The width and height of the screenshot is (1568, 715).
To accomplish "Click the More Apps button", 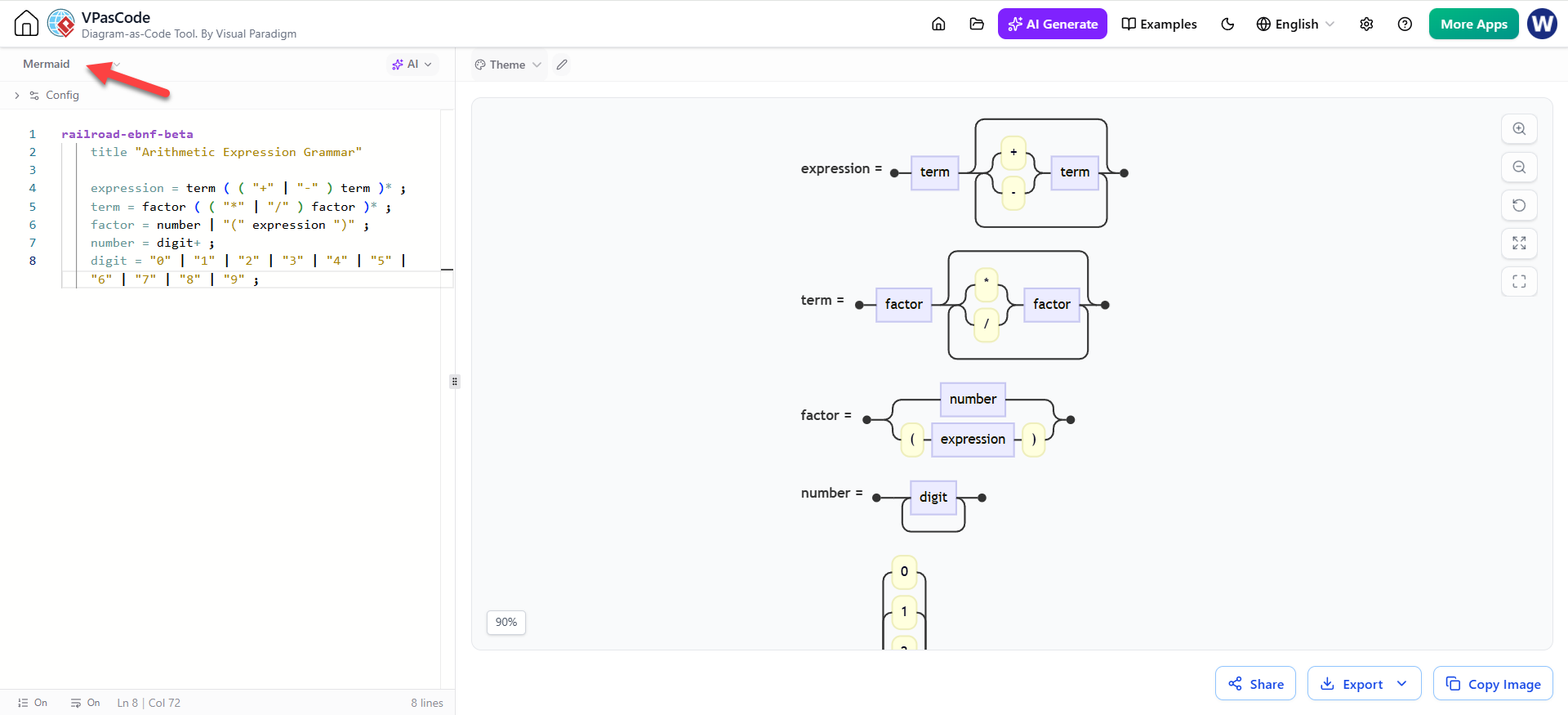I will (x=1473, y=24).
